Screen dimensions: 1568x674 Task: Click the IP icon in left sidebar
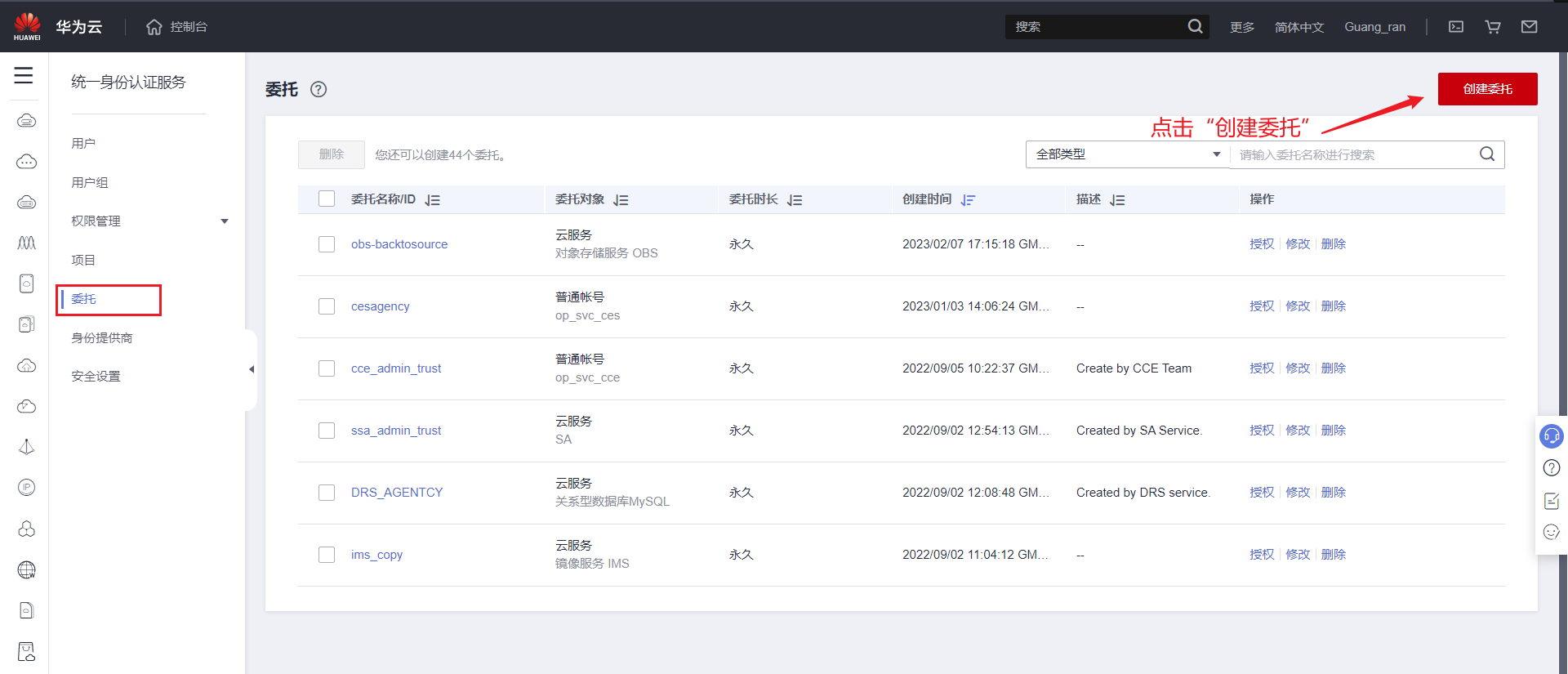pos(26,488)
